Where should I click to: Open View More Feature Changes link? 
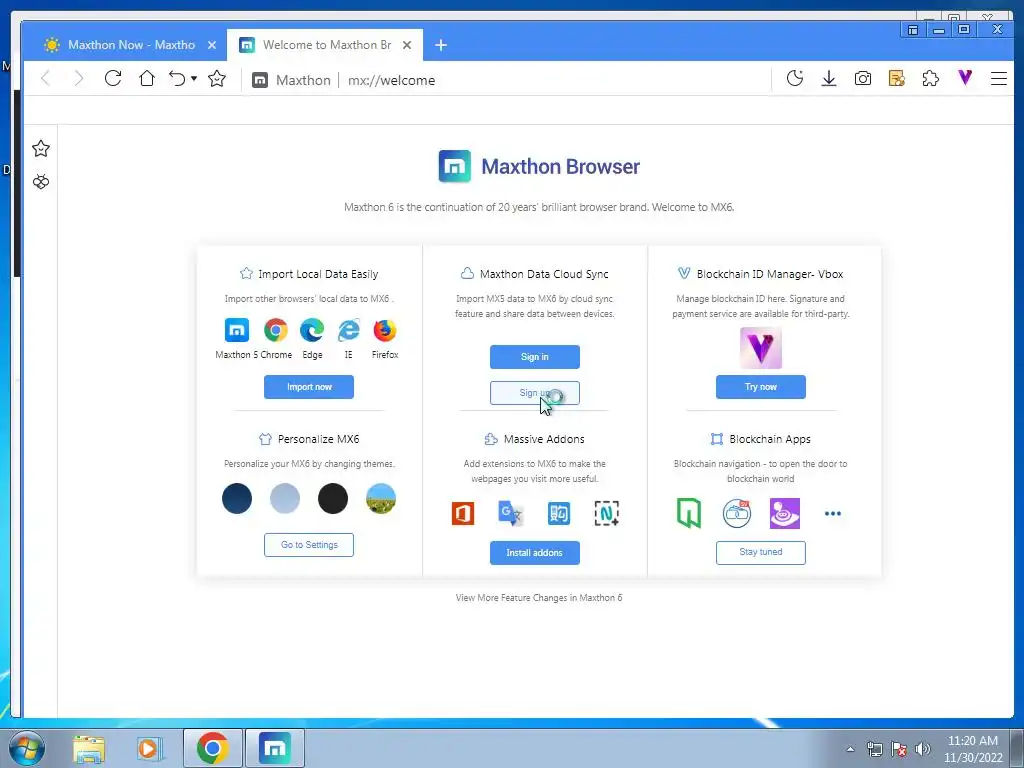tap(539, 598)
